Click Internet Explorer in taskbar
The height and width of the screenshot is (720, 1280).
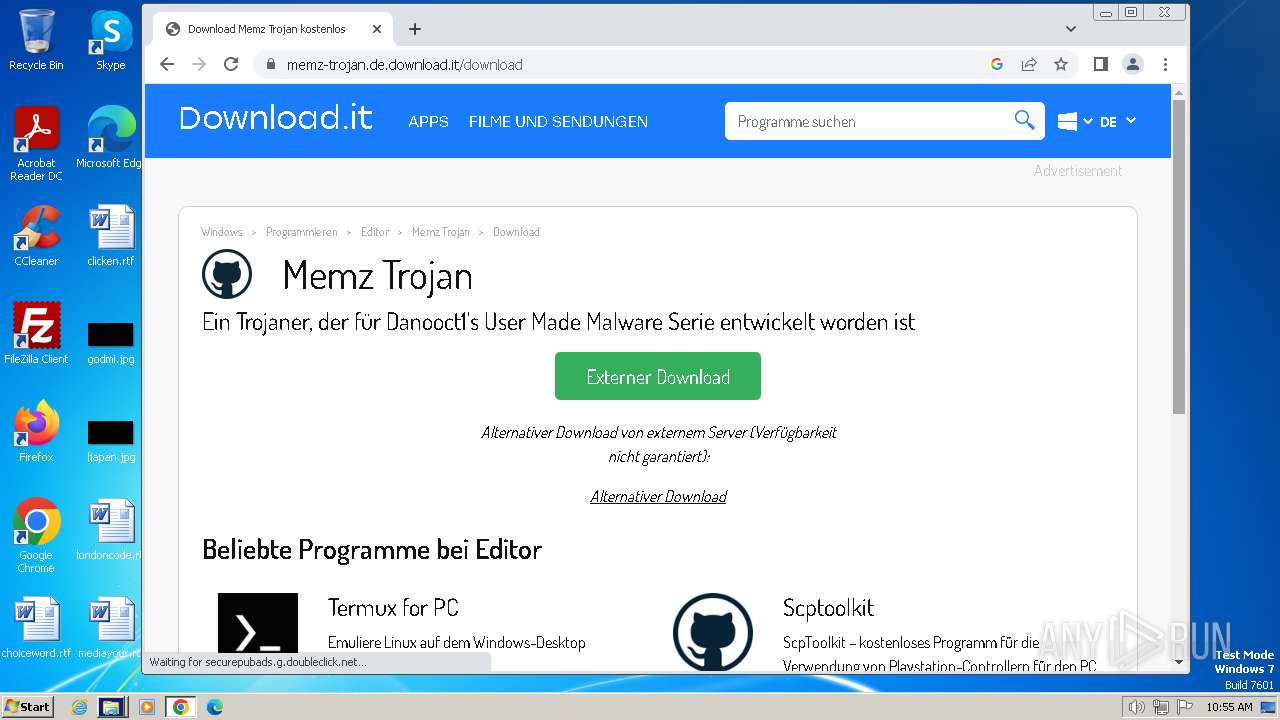coord(80,707)
